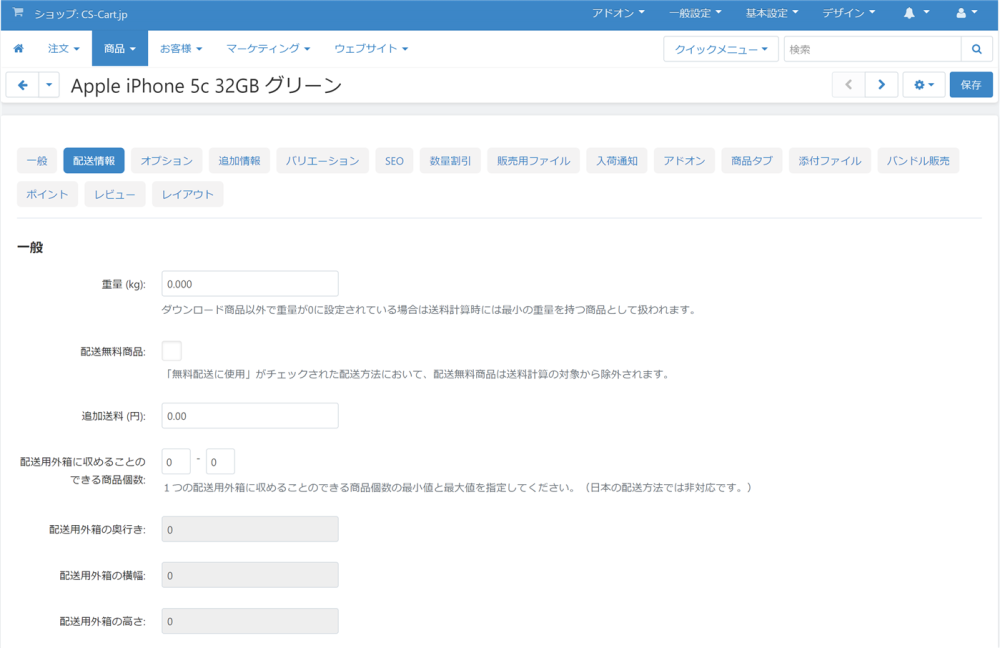Open the 追加情報 tab

tap(239, 161)
